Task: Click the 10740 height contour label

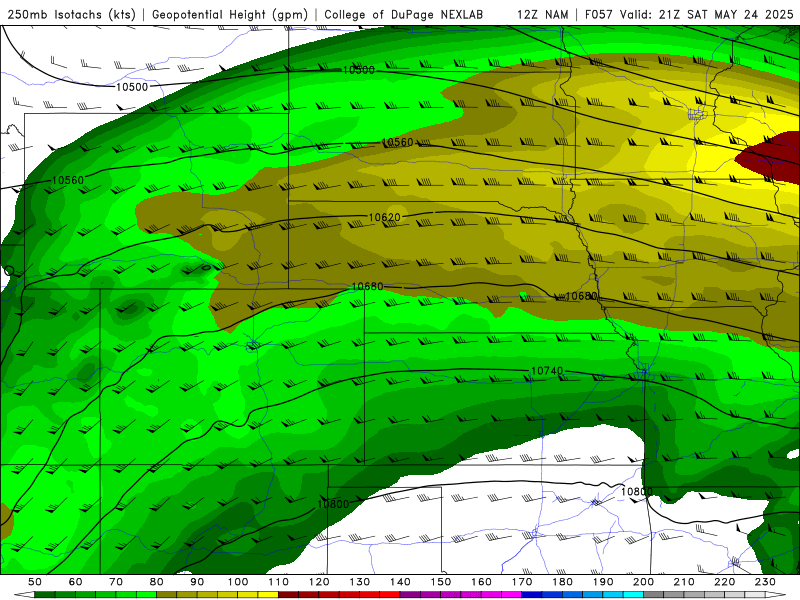Action: tap(547, 371)
